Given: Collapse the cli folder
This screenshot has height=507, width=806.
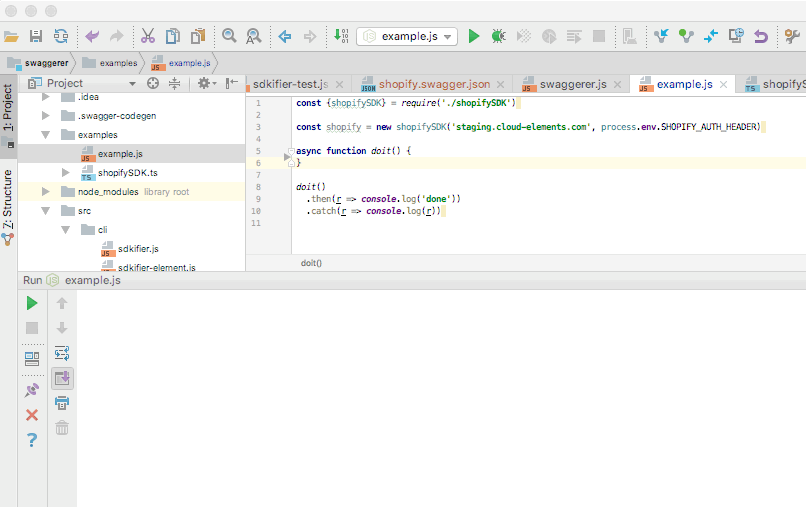Looking at the screenshot, I should point(65,230).
